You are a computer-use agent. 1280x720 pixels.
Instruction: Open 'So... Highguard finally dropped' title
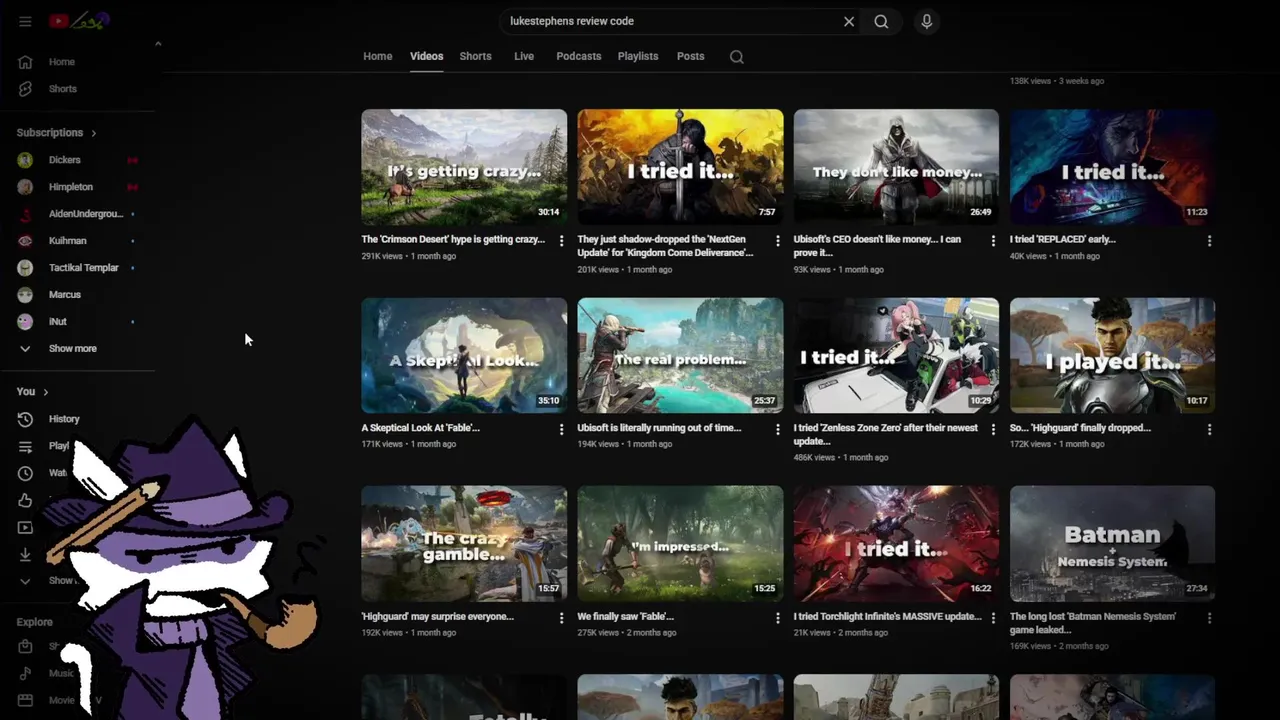pyautogui.click(x=1080, y=428)
